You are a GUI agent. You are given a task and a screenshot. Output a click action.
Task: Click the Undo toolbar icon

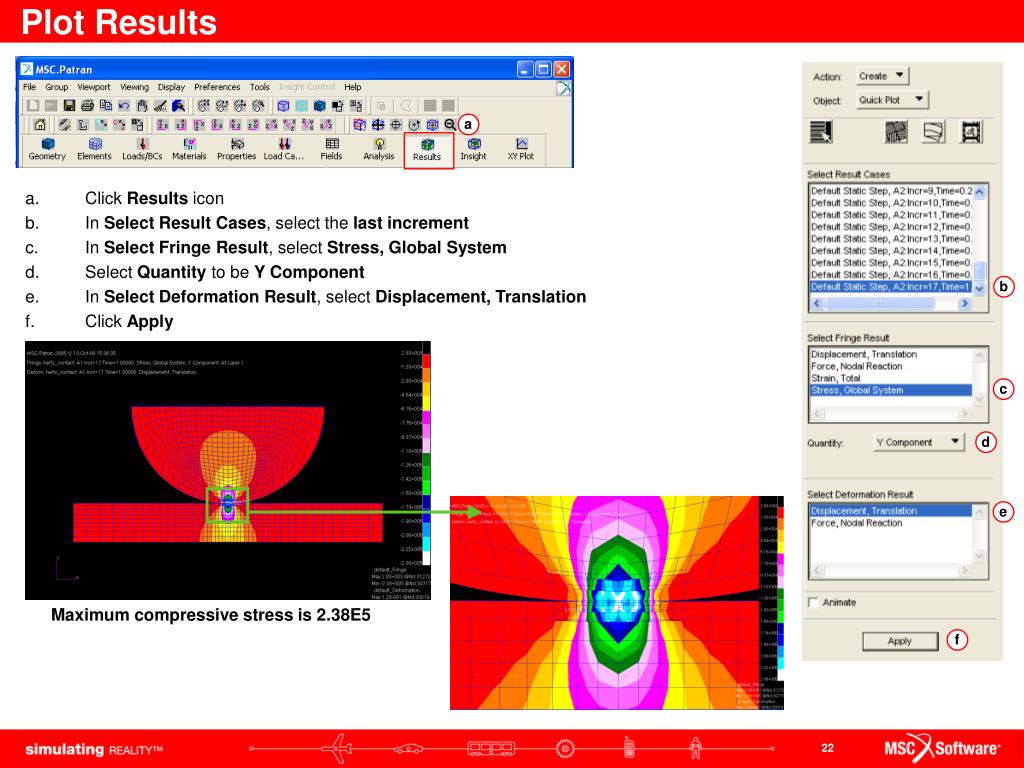point(123,105)
